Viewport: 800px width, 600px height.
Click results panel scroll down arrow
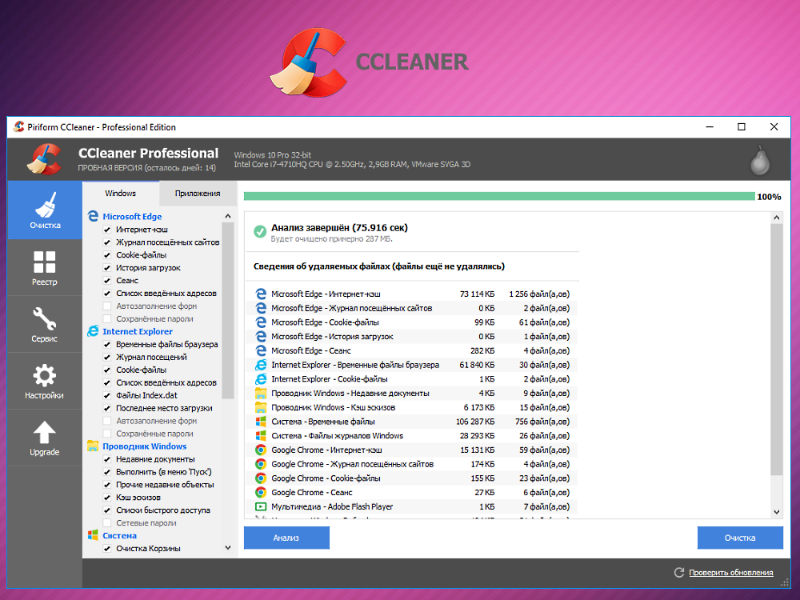click(777, 512)
